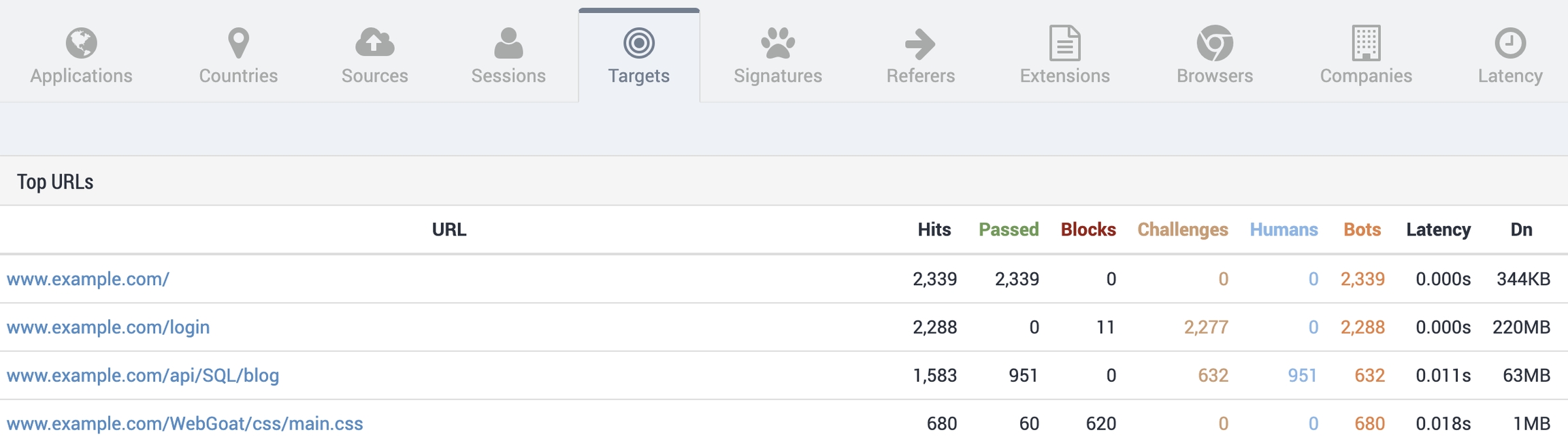Click the Browsers Chrome icon
This screenshot has width=1568, height=441.
point(1215,43)
